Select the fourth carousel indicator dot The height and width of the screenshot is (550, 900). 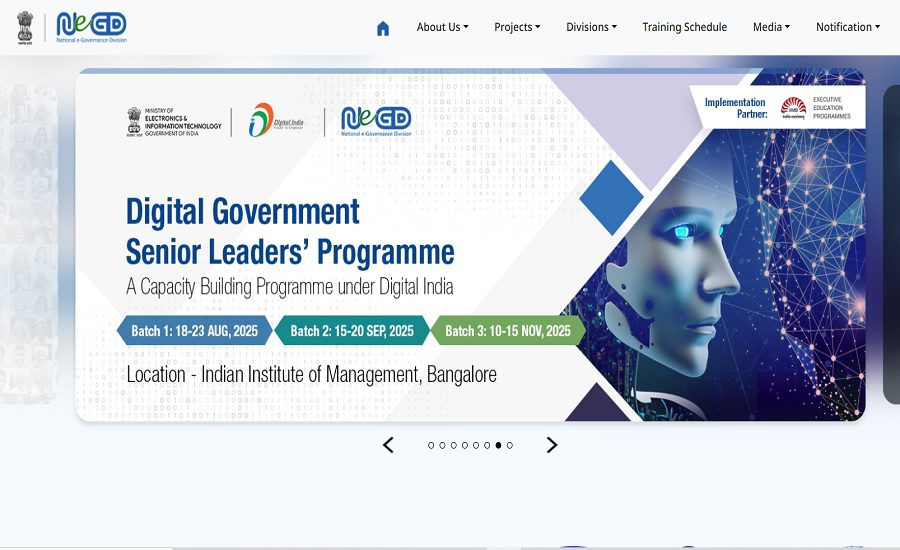[x=465, y=446]
